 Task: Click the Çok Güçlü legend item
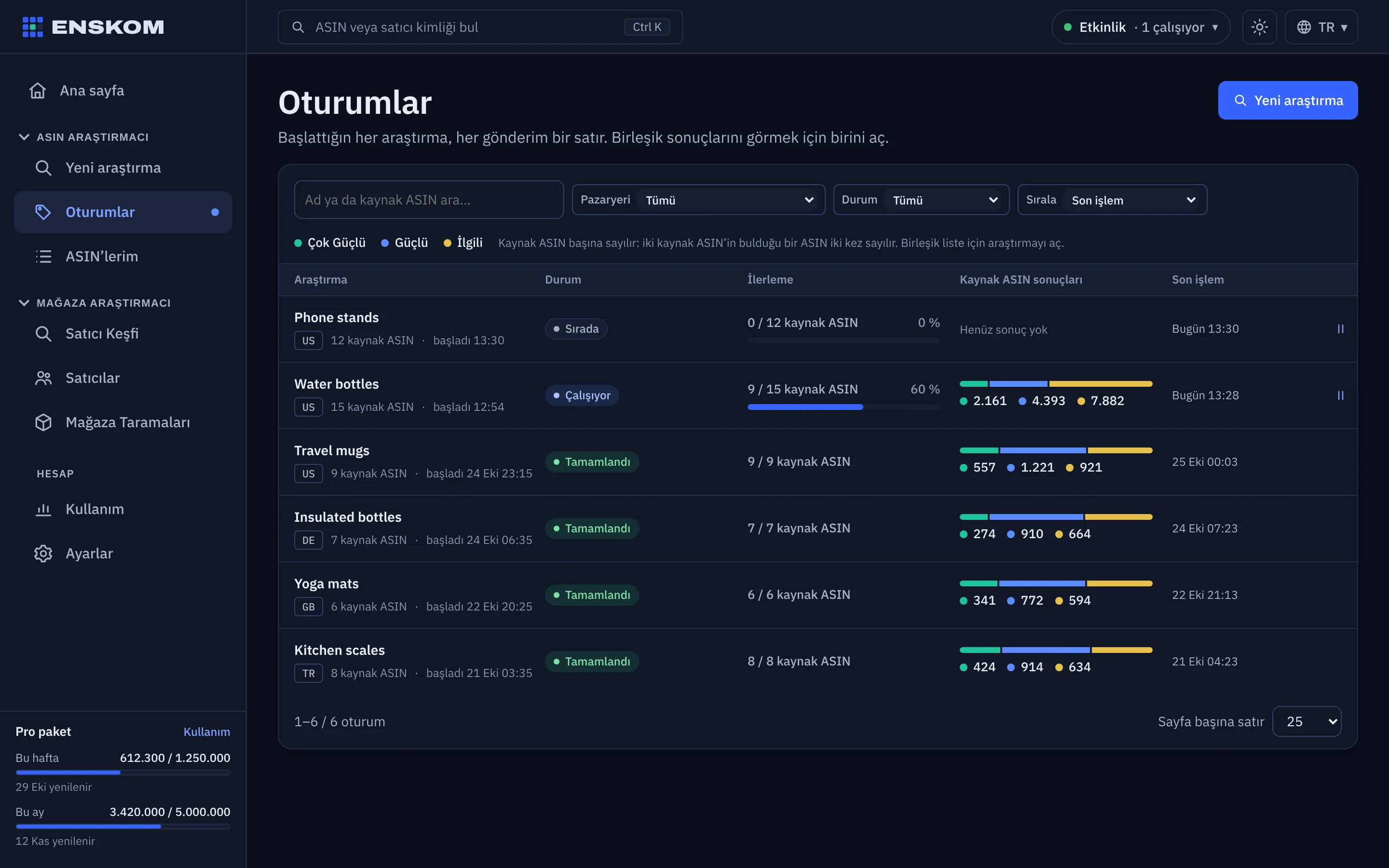tap(330, 243)
